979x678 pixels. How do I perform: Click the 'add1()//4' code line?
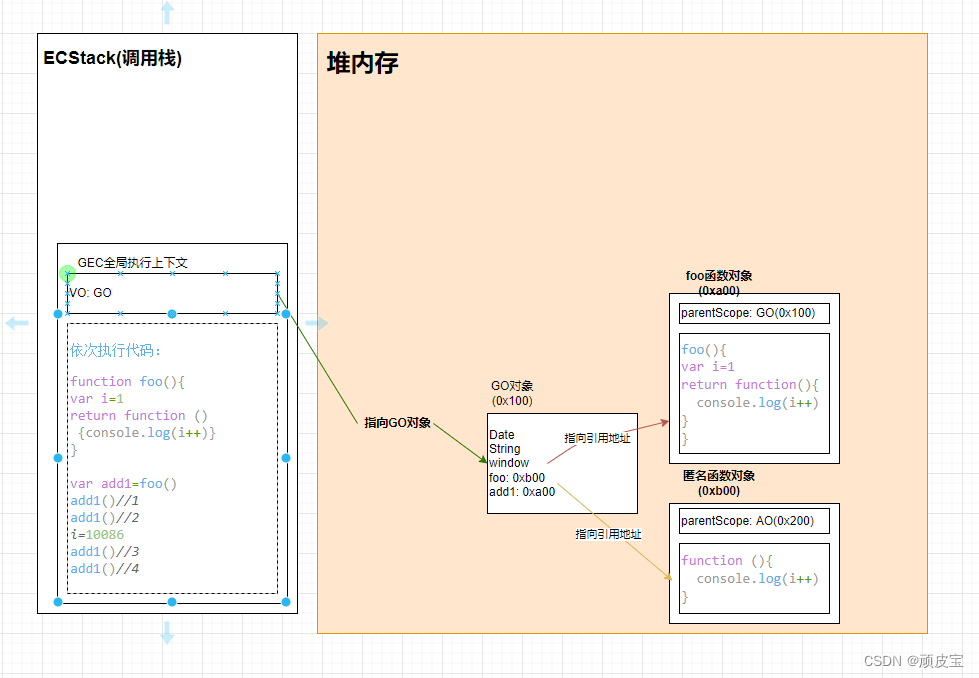(x=104, y=569)
